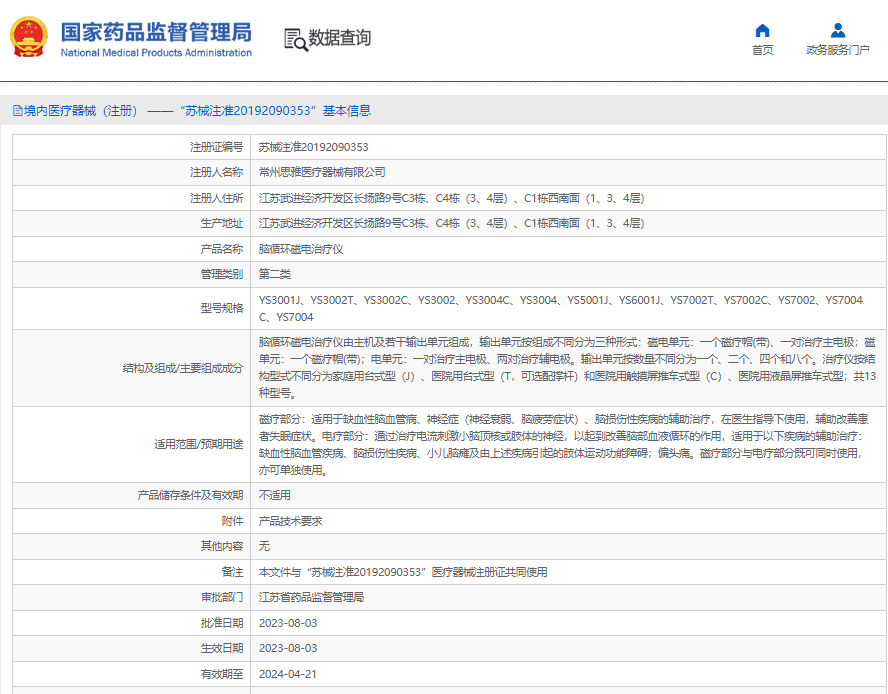This screenshot has width=888, height=694.
Task: Click the 结构及组成/主要组成成分 label
Action: [x=183, y=368]
